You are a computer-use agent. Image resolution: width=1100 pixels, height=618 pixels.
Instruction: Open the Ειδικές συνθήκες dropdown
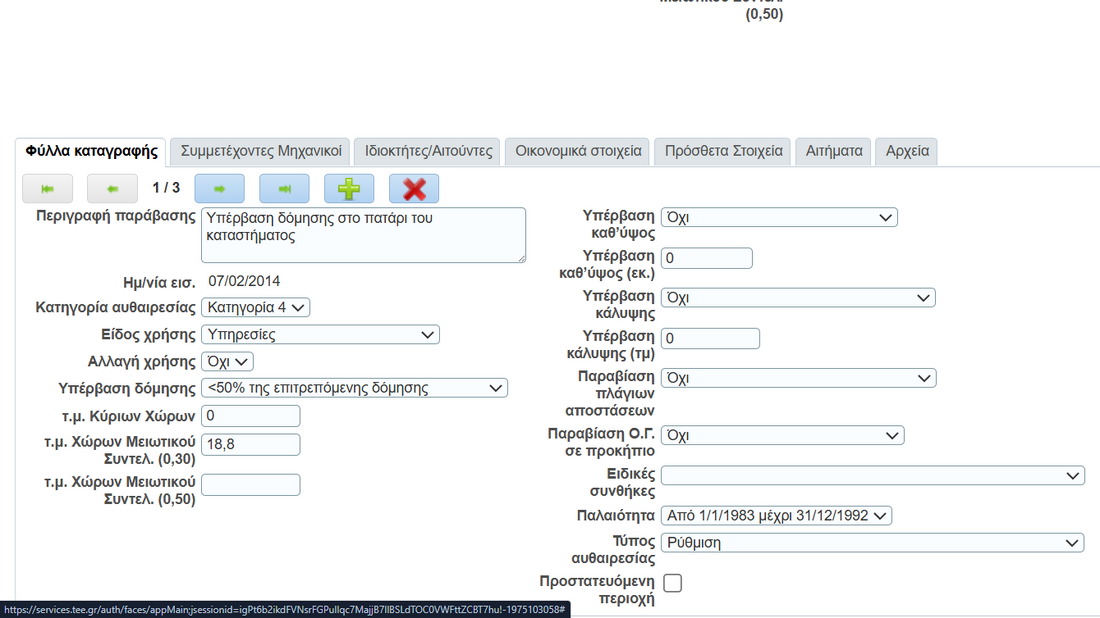[872, 476]
